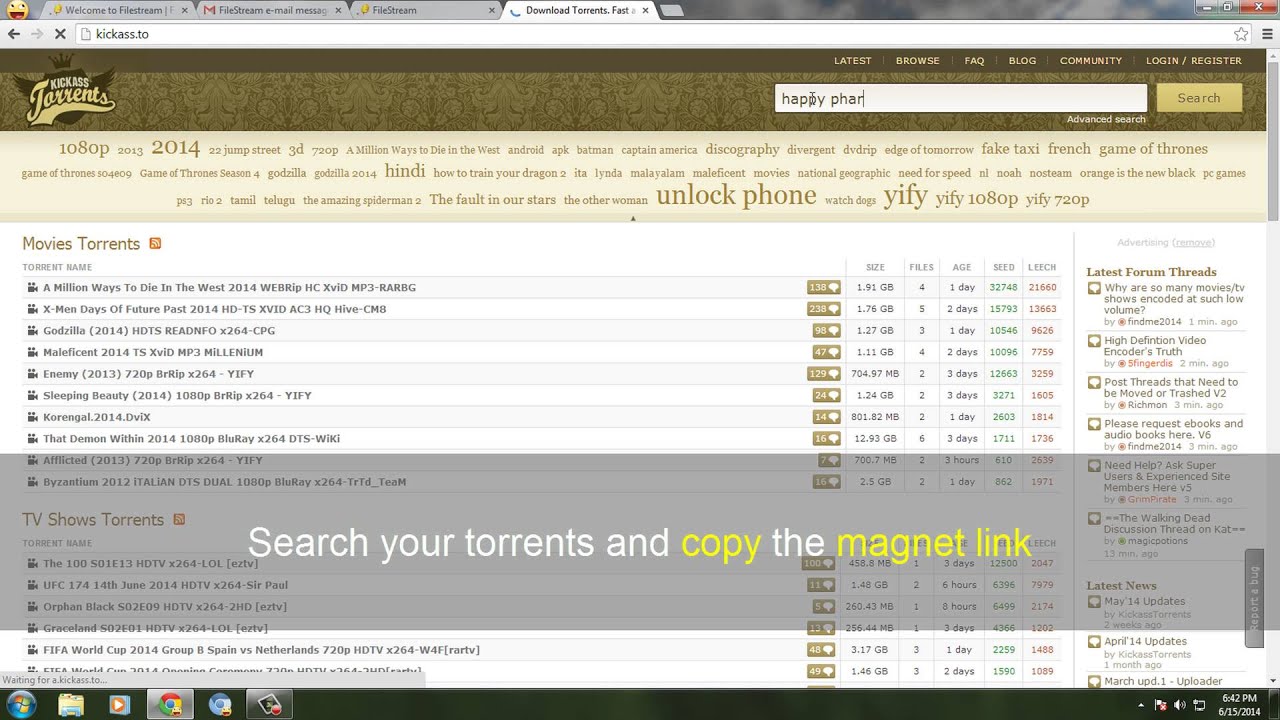
Task: Open the Windows Start button
Action: click(x=21, y=704)
